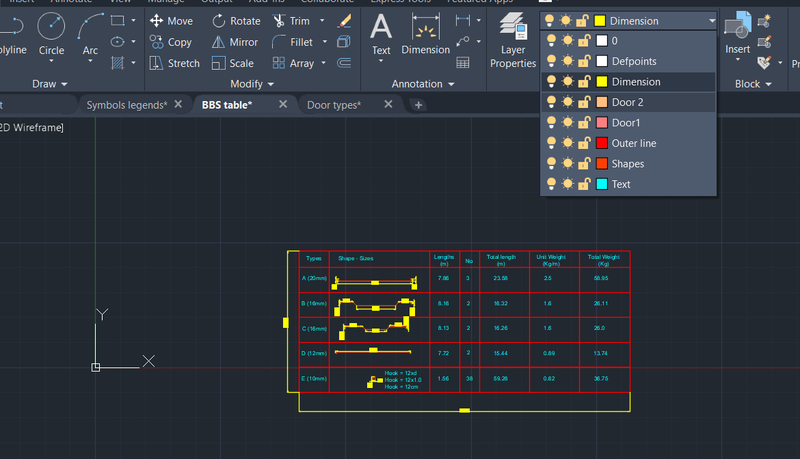Toggle freeze icon of Shapes layer
Viewport: 800px width, 459px height.
point(567,164)
